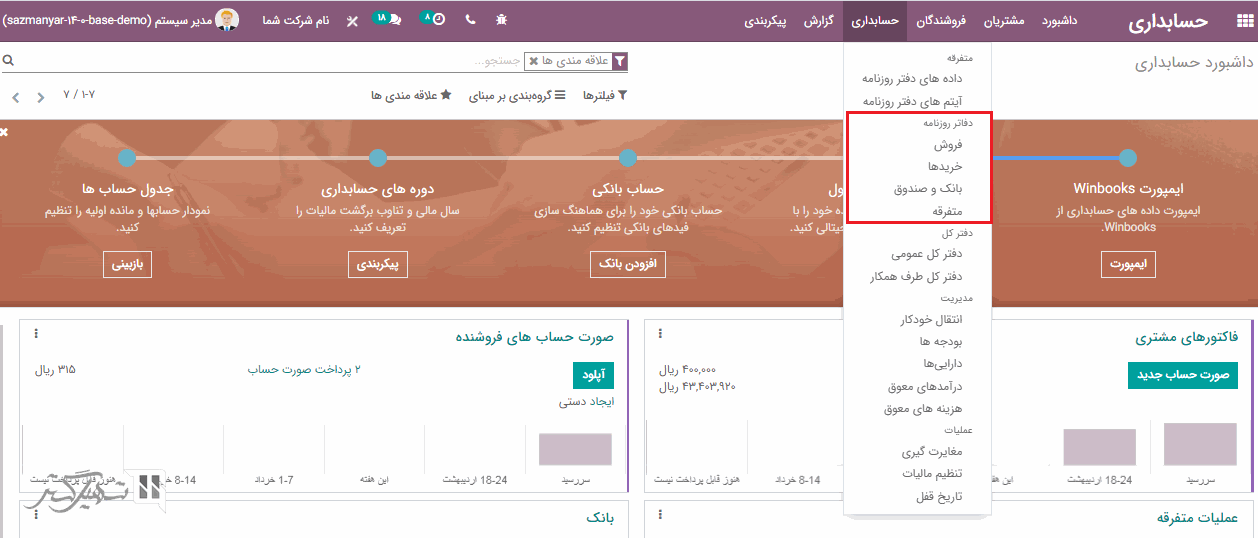Click the صورت حساب جدید button
1258x538 pixels.
click(x=1182, y=375)
